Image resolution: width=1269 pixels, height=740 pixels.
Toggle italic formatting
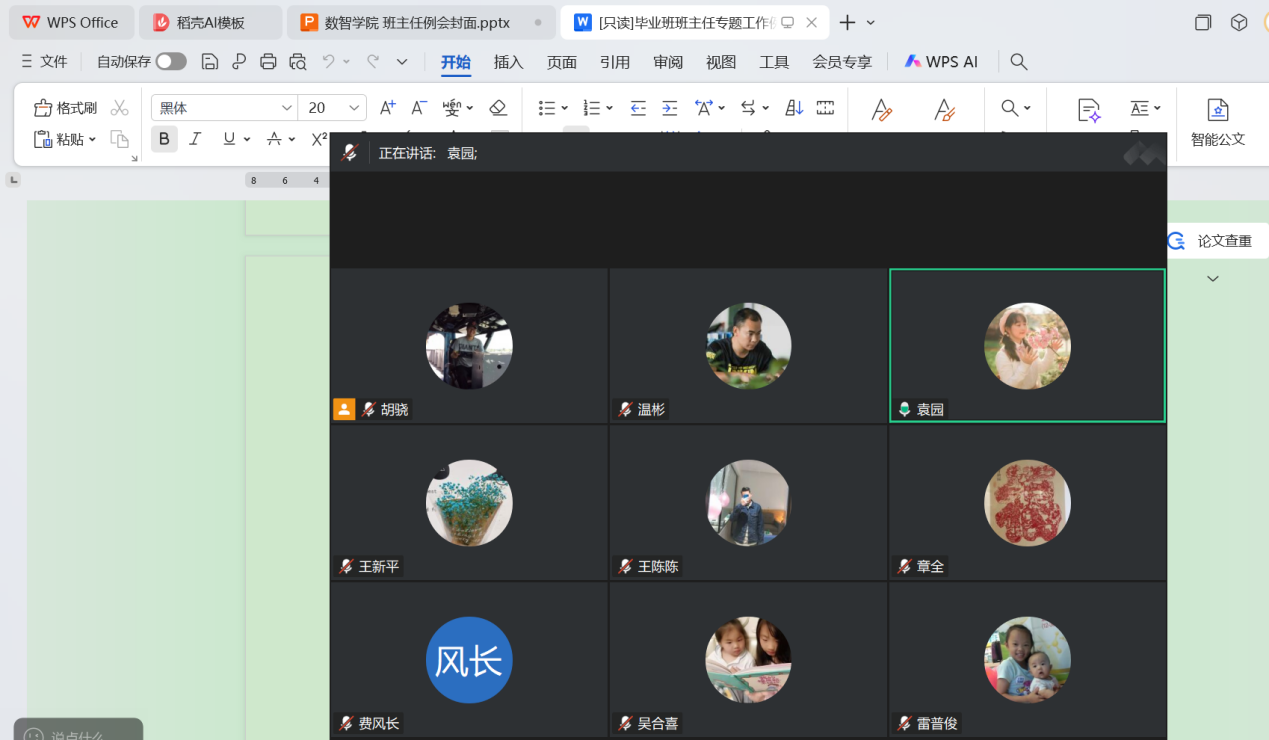[x=196, y=139]
